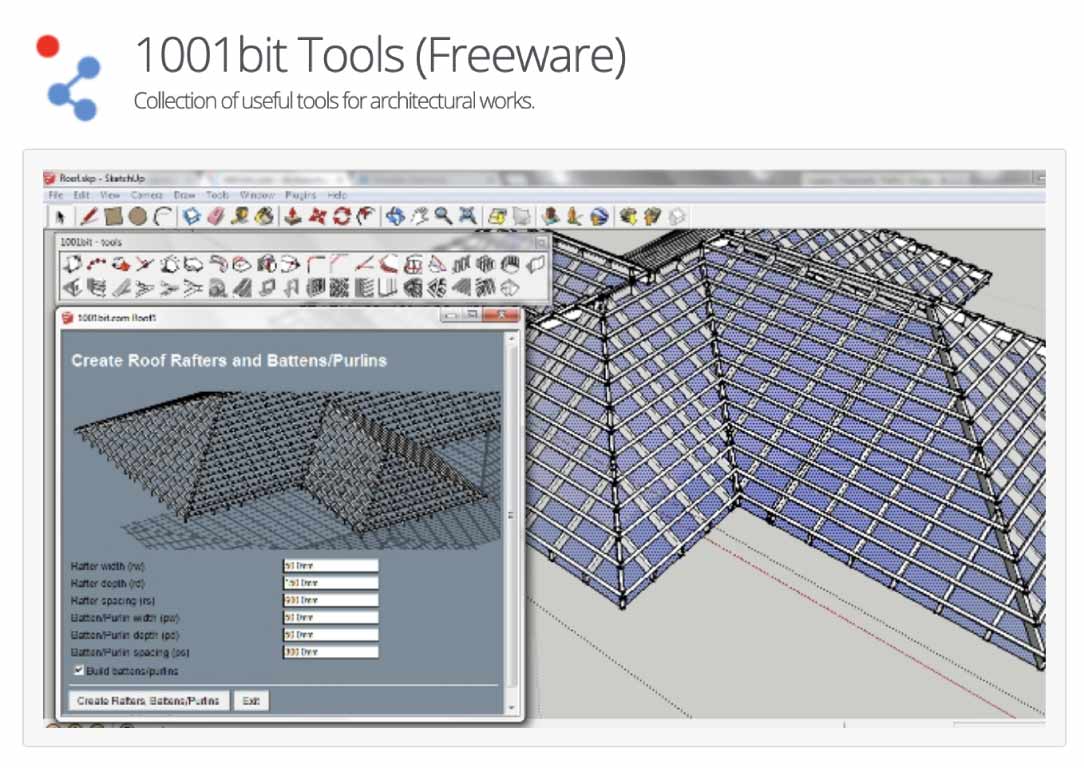Click the dialog scrollbar up arrow
Image resolution: width=1084 pixels, height=768 pixels.
coord(512,339)
